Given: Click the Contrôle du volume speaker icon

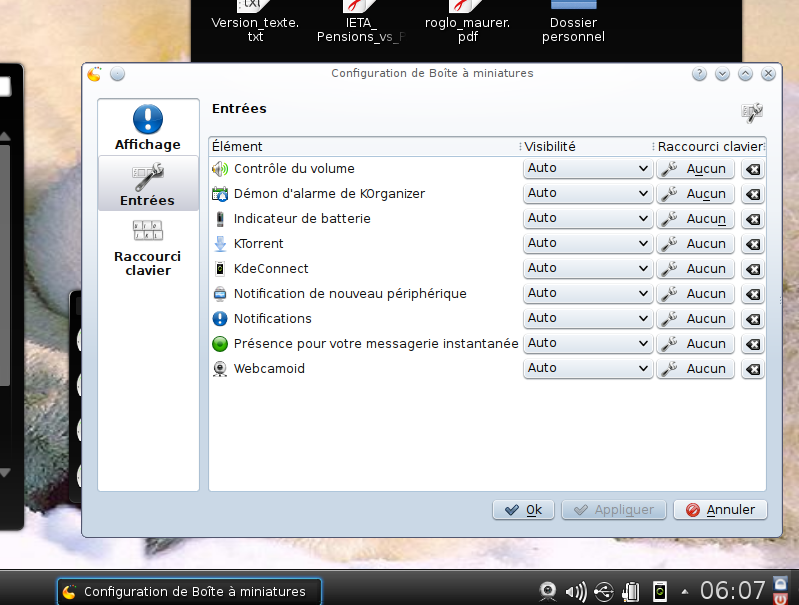Looking at the screenshot, I should point(220,169).
